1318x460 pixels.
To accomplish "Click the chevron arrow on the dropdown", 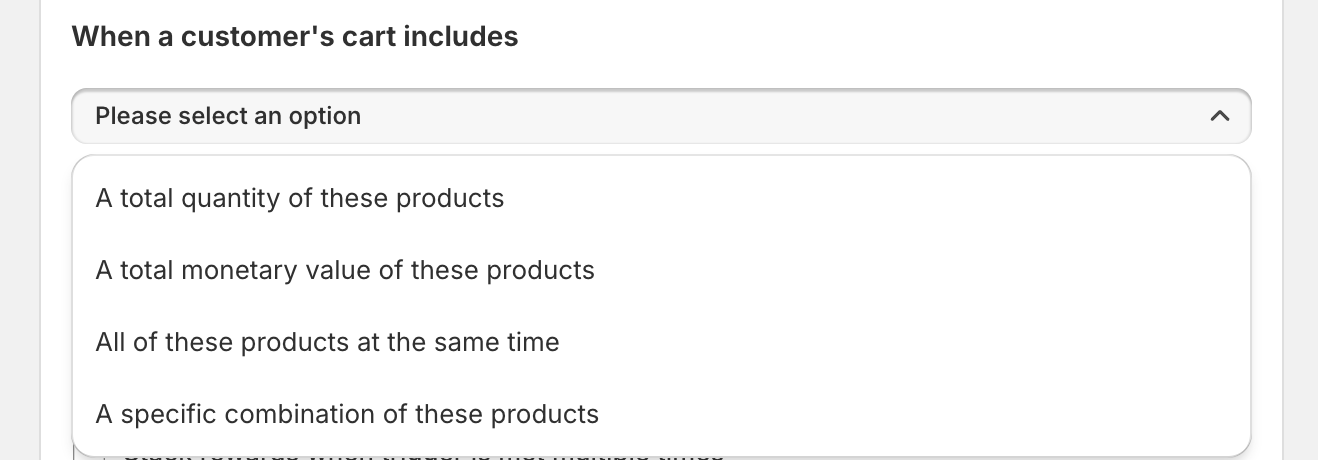I will click(1219, 116).
